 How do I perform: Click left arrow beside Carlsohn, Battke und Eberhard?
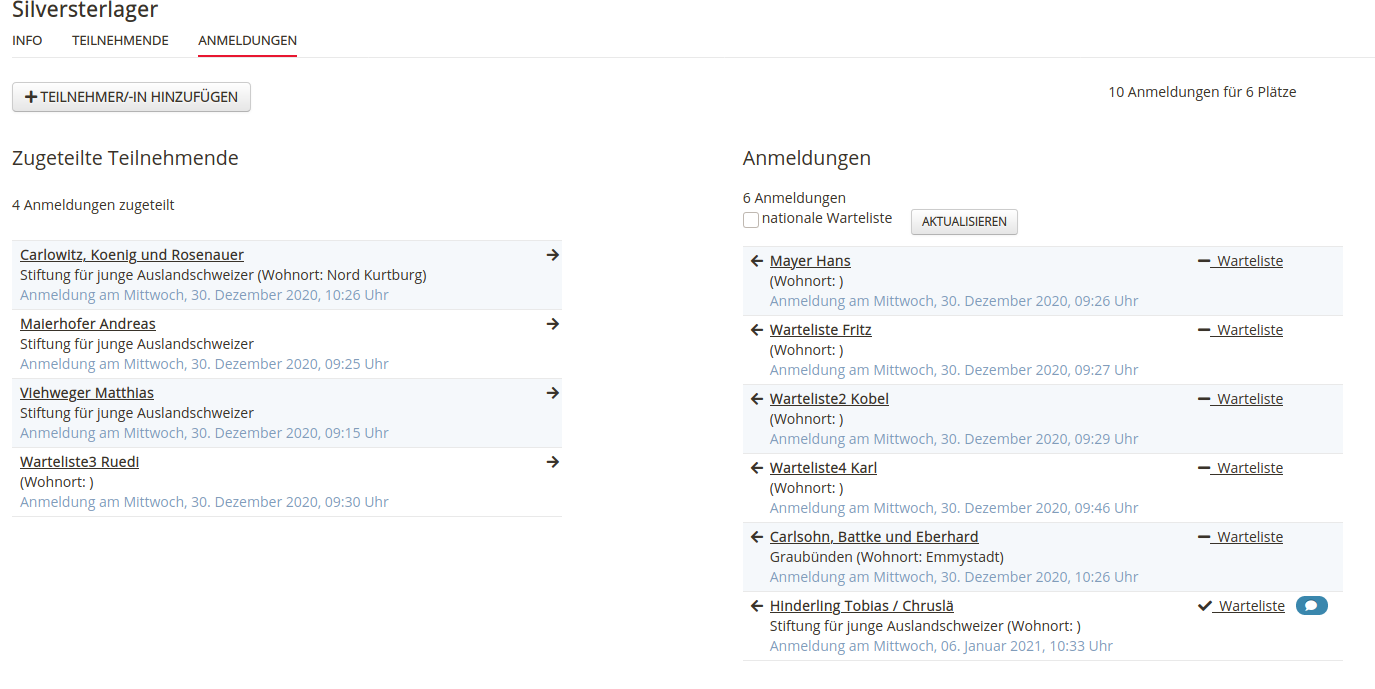[x=757, y=537]
